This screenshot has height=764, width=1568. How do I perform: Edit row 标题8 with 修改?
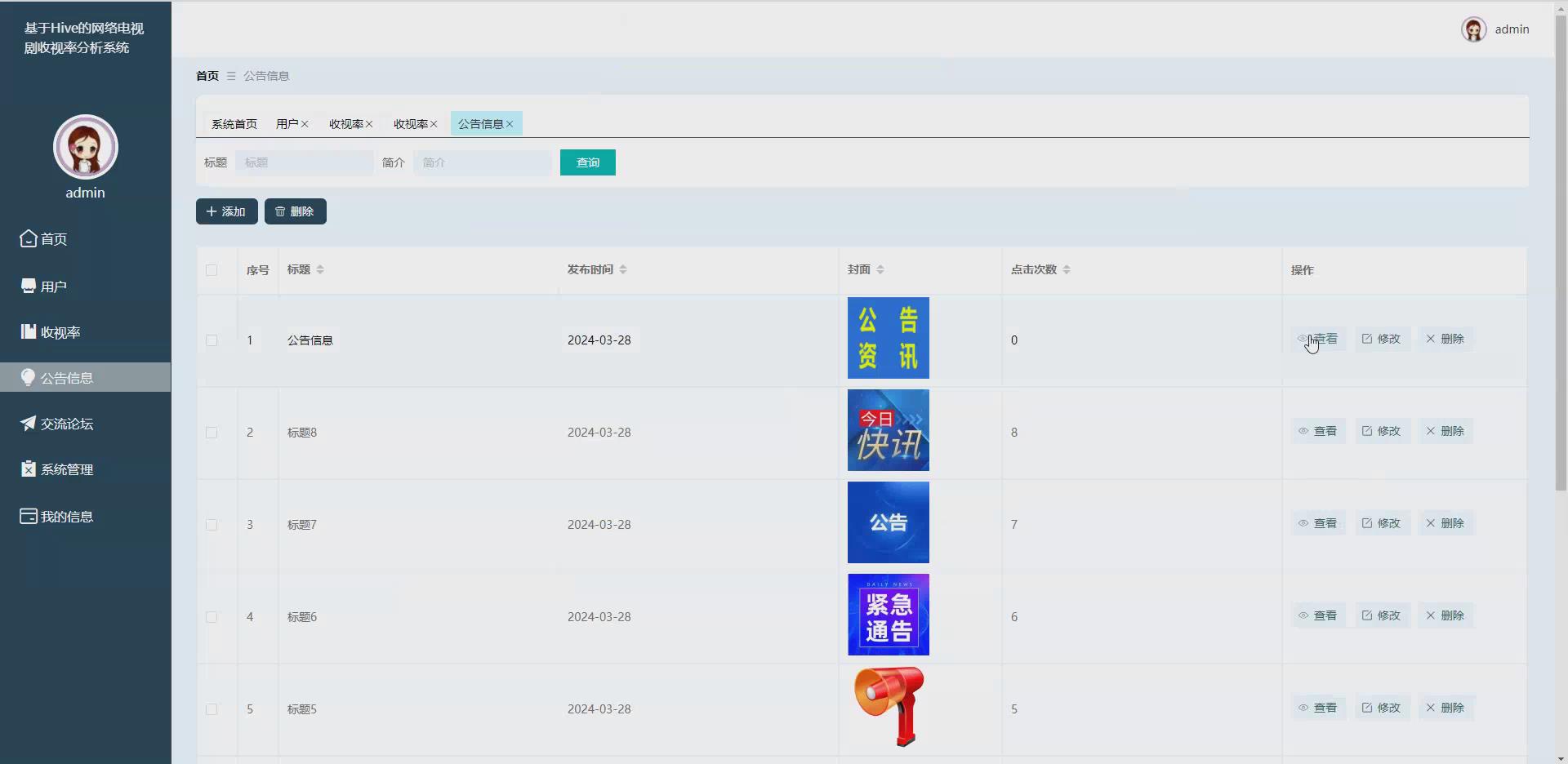click(x=1382, y=431)
